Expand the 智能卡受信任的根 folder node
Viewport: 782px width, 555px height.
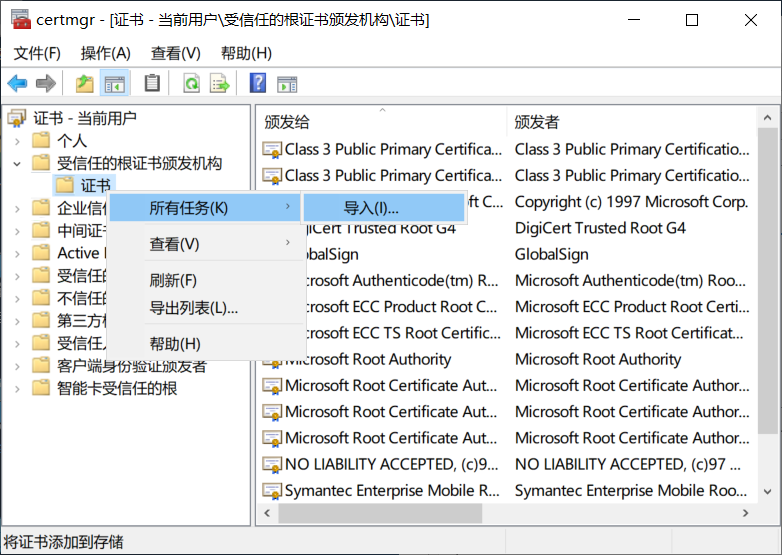coord(17,389)
